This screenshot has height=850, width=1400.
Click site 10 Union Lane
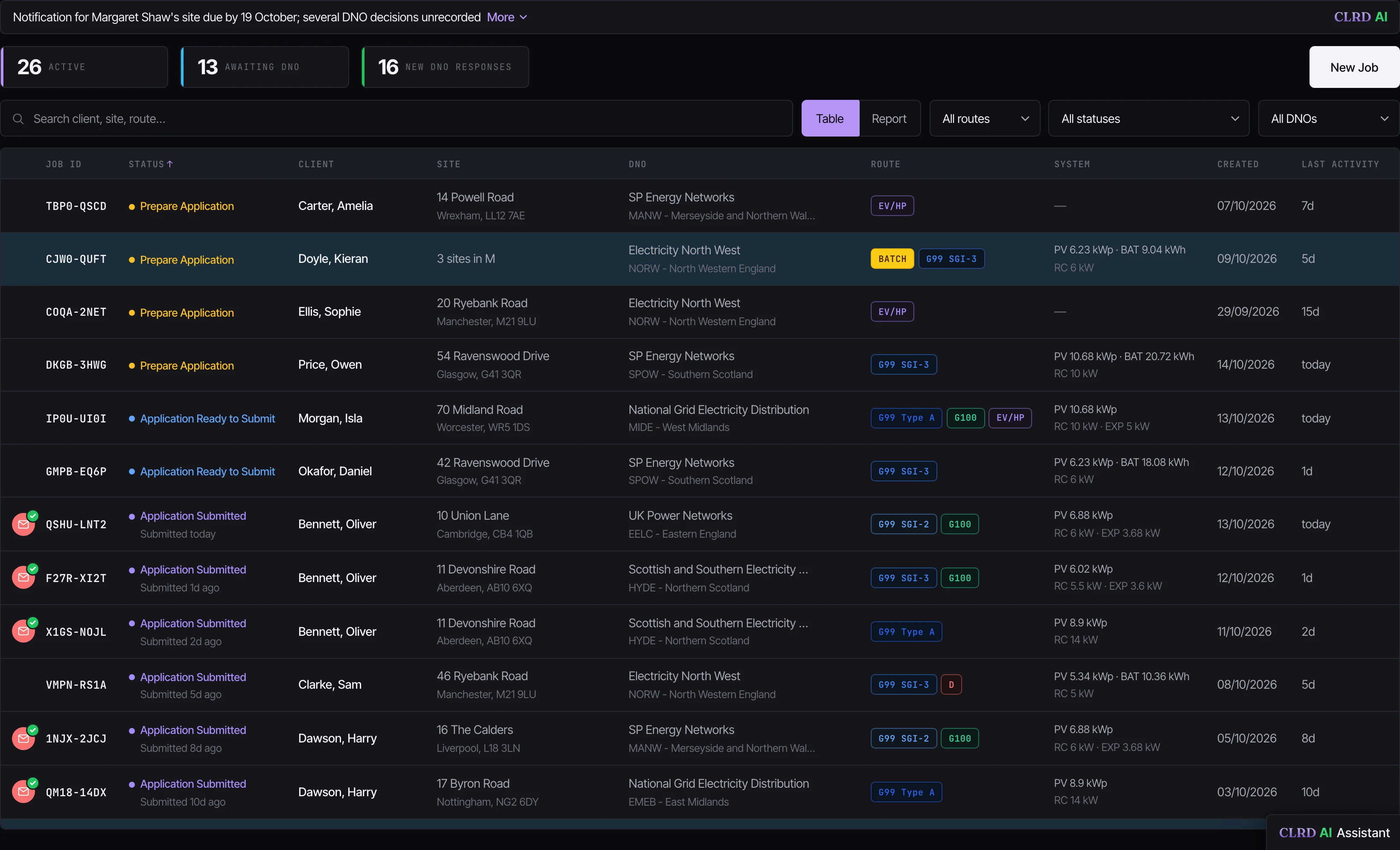pos(473,515)
